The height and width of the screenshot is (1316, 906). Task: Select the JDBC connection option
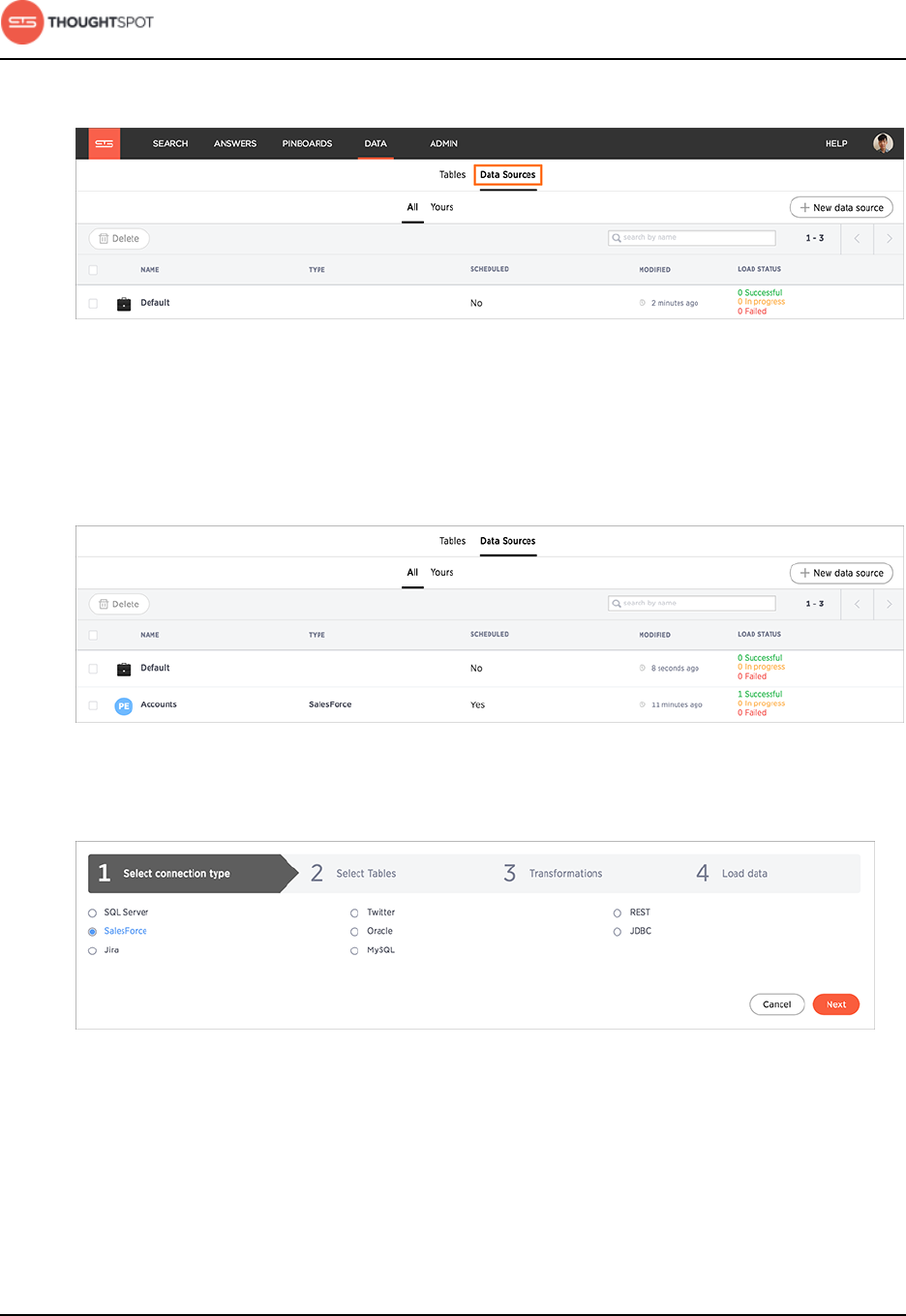point(617,932)
